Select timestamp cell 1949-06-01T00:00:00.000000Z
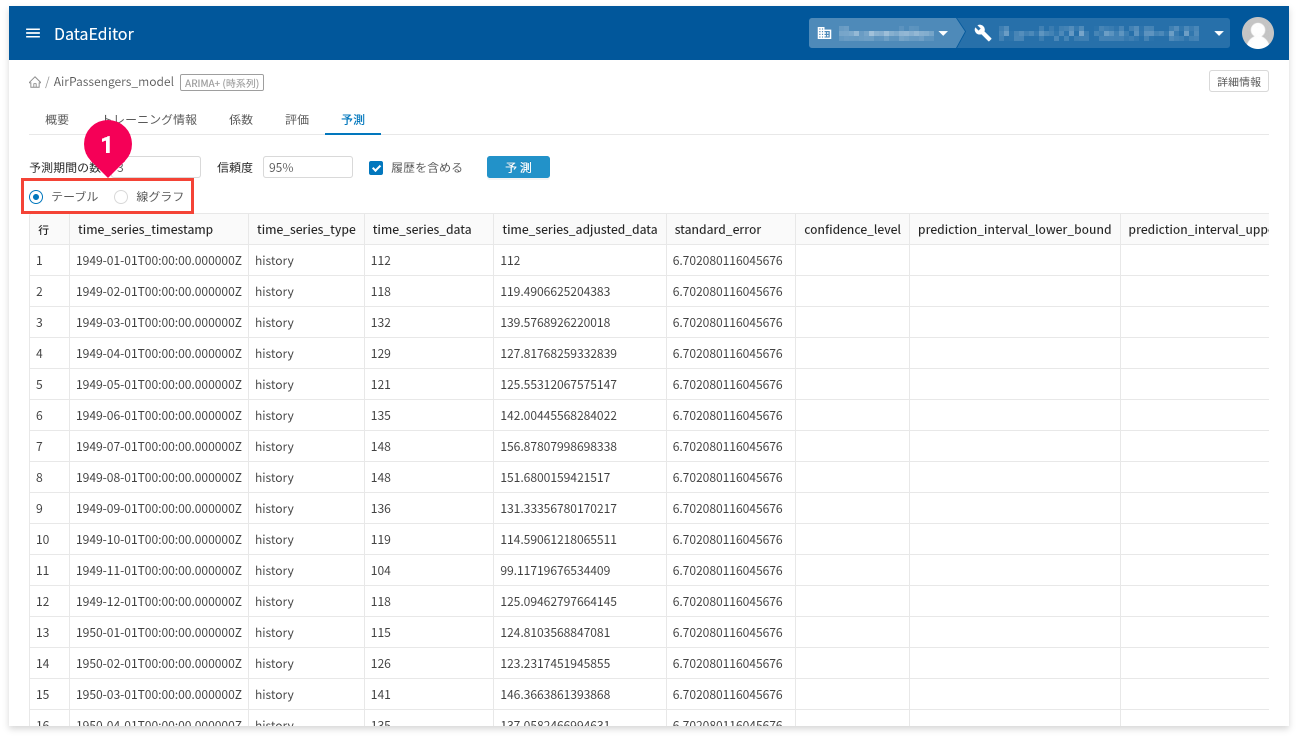1298x738 pixels. tap(159, 416)
